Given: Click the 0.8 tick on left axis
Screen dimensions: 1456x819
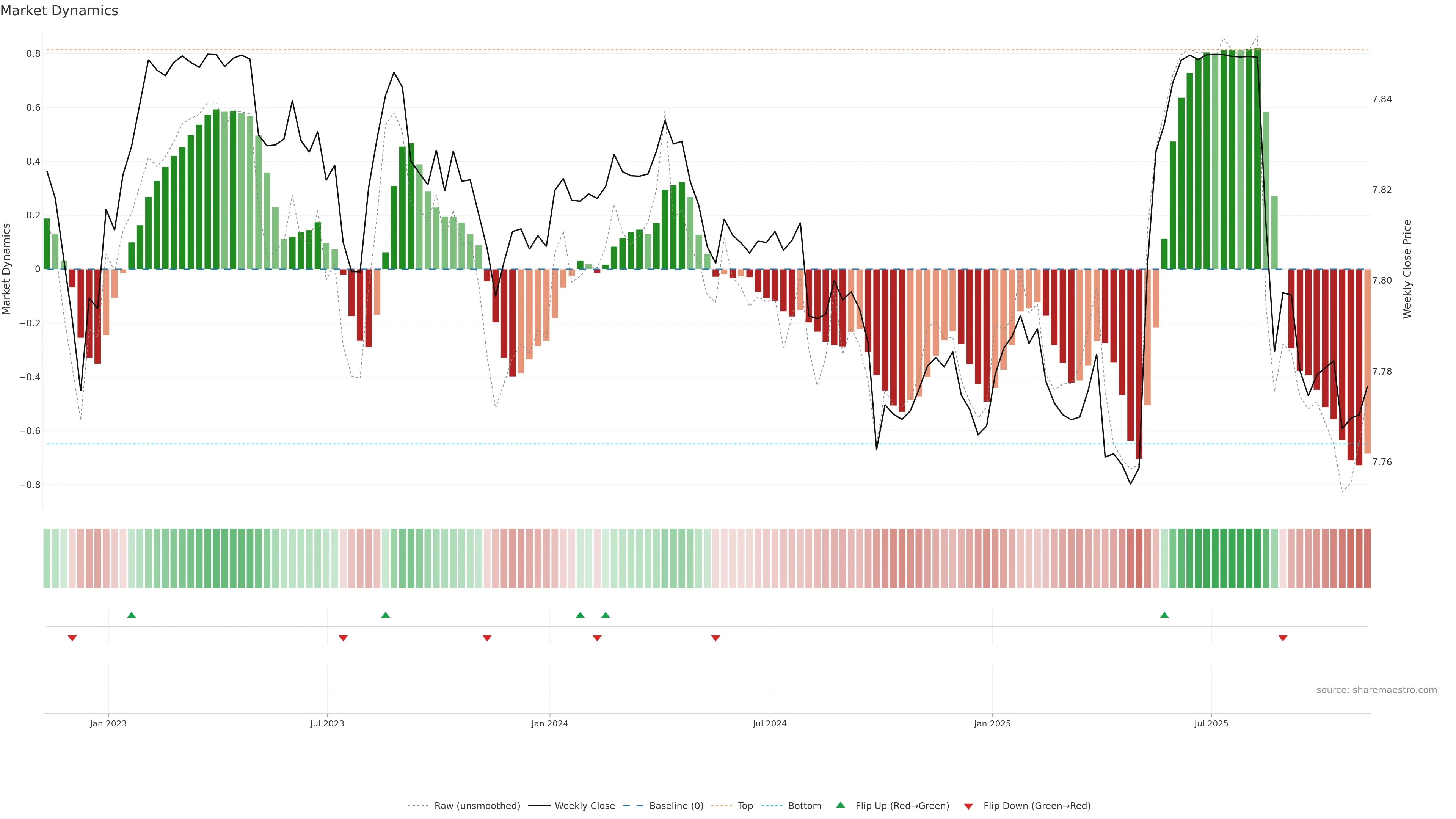Looking at the screenshot, I should point(33,54).
